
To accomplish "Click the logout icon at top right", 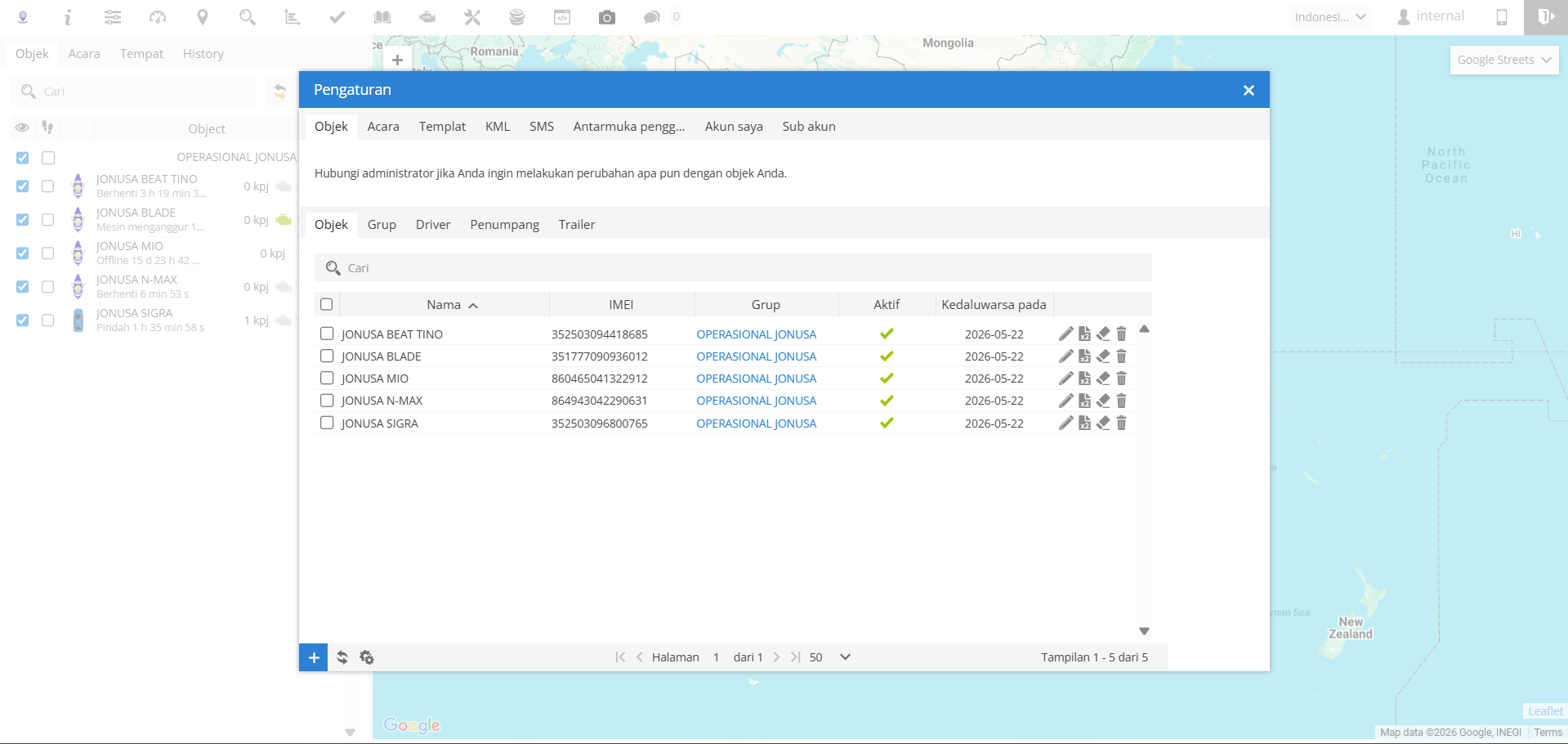I will (x=1546, y=17).
